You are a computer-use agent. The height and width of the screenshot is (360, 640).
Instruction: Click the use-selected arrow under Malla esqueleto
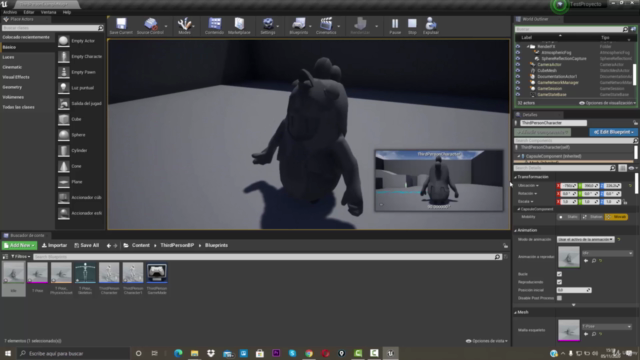pos(586,334)
